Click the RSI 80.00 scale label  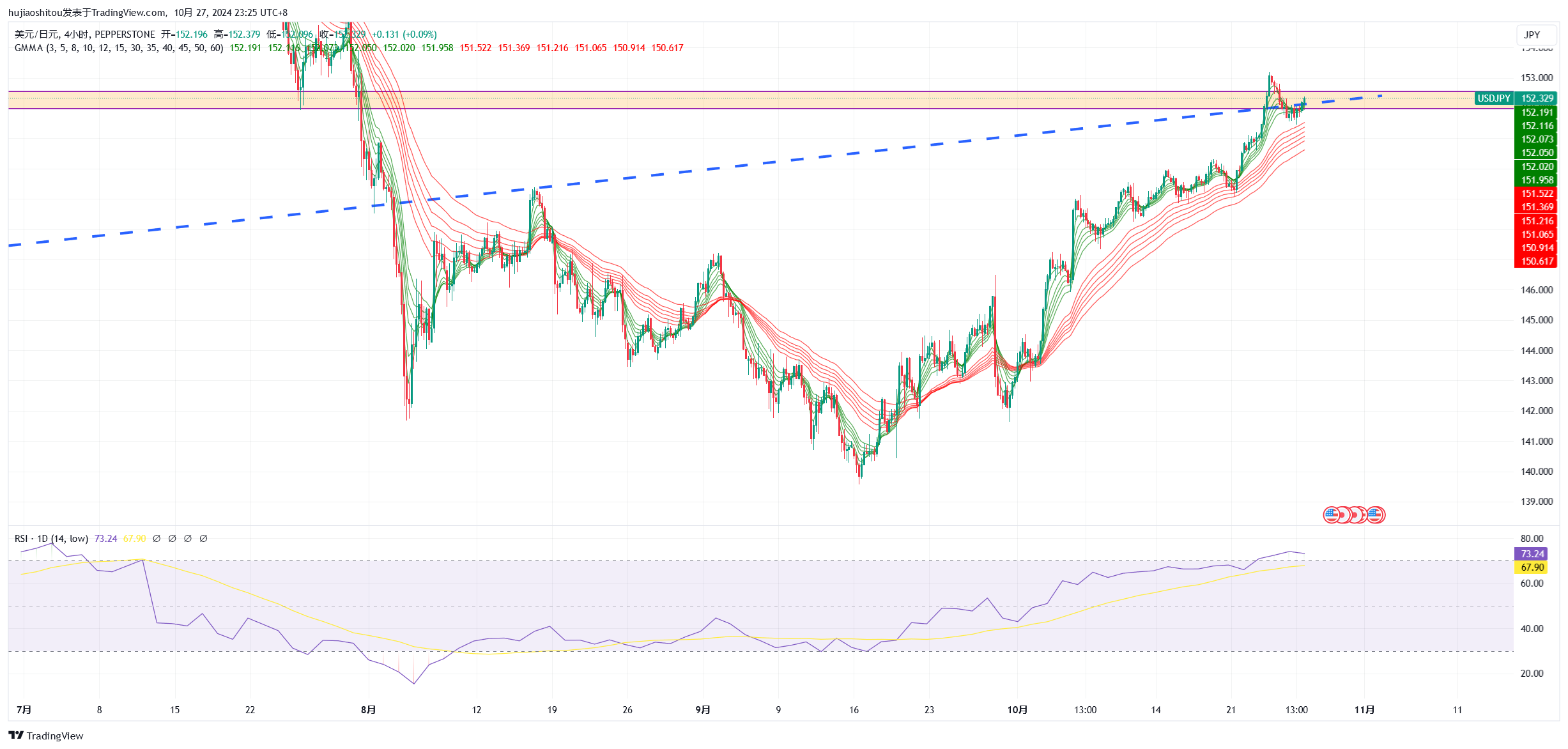[x=1532, y=539]
